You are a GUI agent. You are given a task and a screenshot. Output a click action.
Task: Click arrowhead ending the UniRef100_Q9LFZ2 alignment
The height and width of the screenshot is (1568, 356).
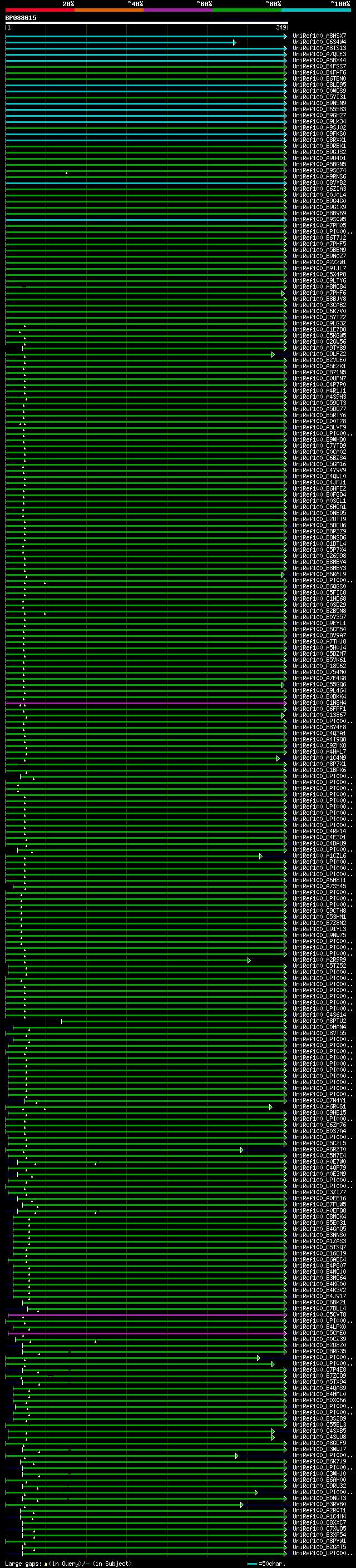273,354
